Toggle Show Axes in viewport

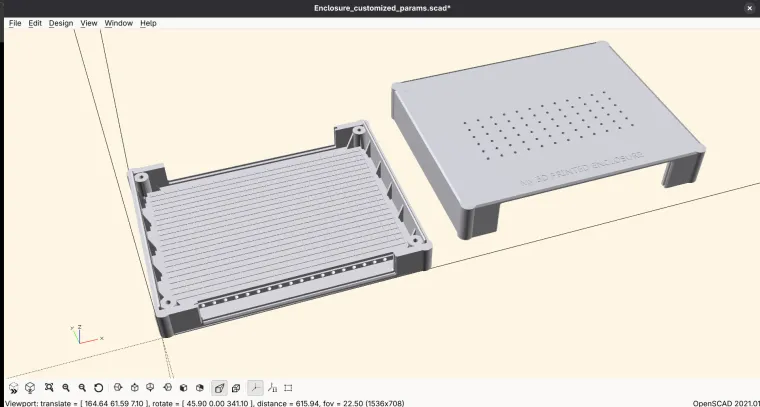pyautogui.click(x=255, y=388)
